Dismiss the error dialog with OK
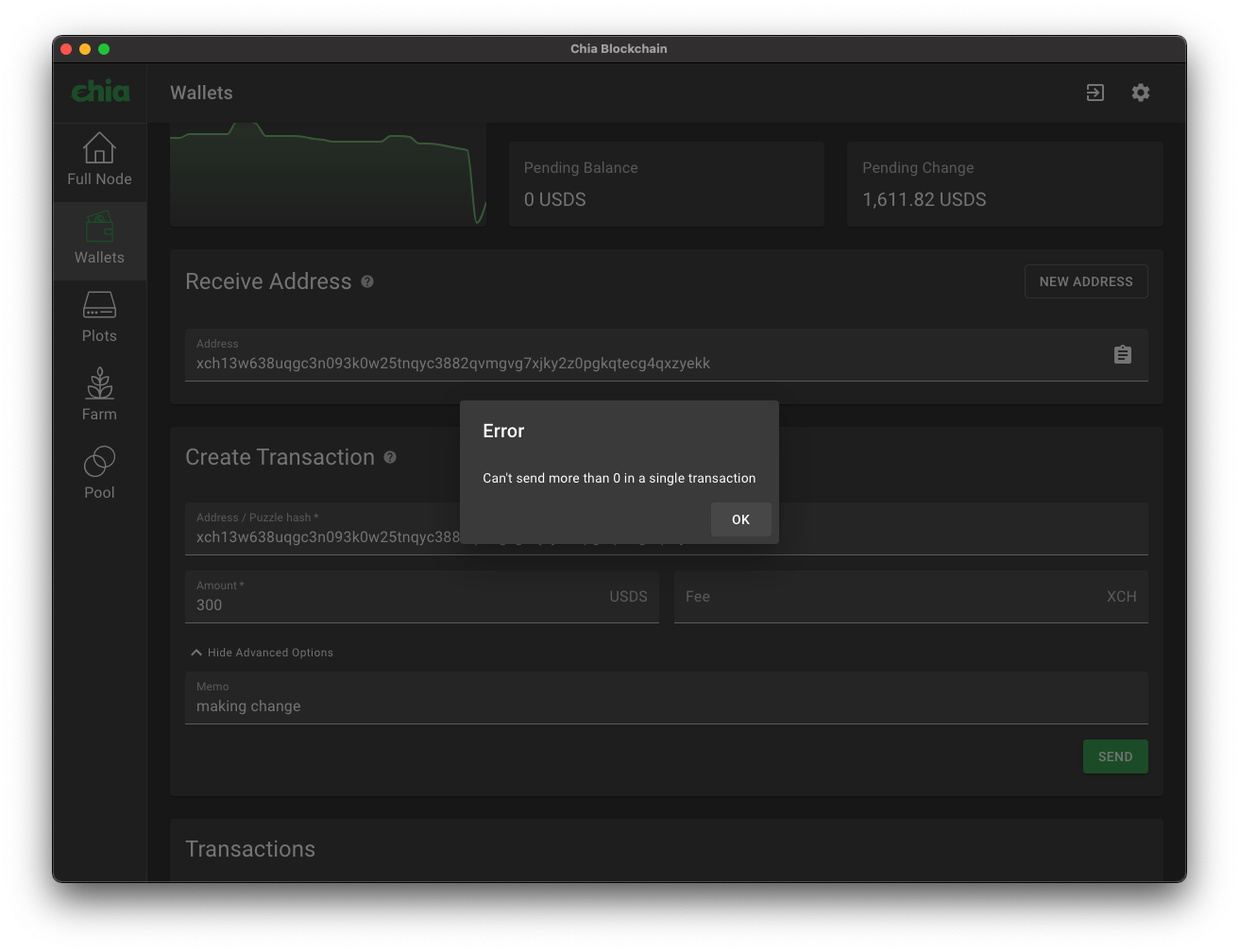Image resolution: width=1239 pixels, height=952 pixels. click(x=740, y=519)
